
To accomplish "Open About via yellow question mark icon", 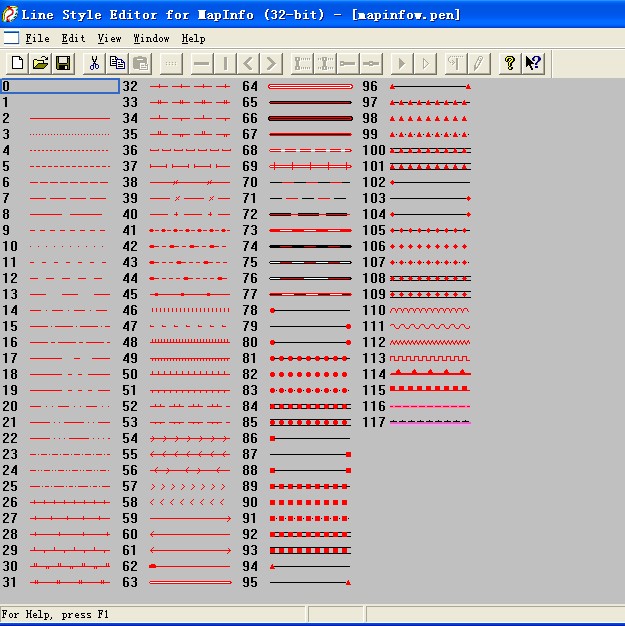I will click(510, 63).
